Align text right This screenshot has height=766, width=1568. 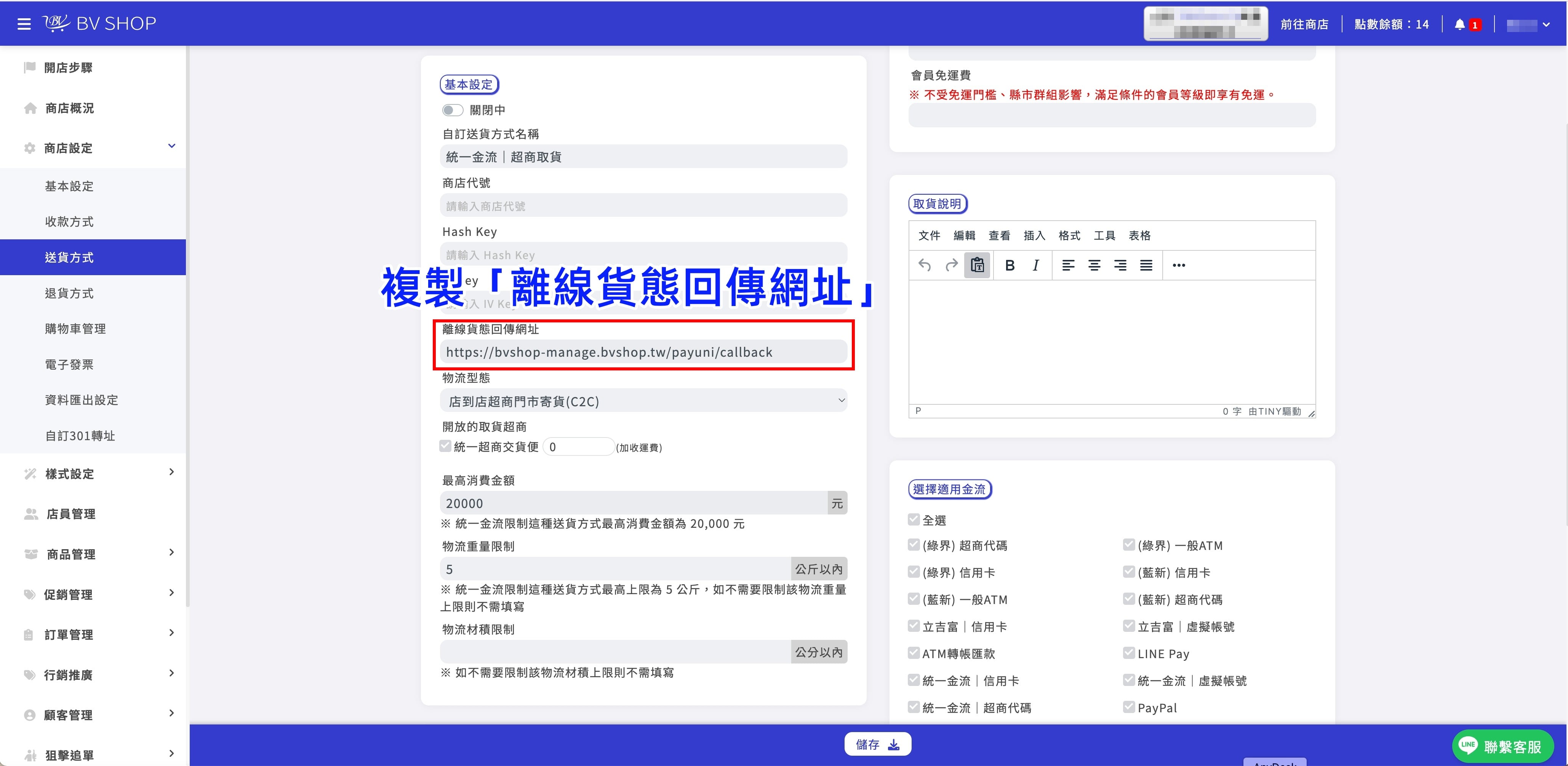[x=1120, y=265]
